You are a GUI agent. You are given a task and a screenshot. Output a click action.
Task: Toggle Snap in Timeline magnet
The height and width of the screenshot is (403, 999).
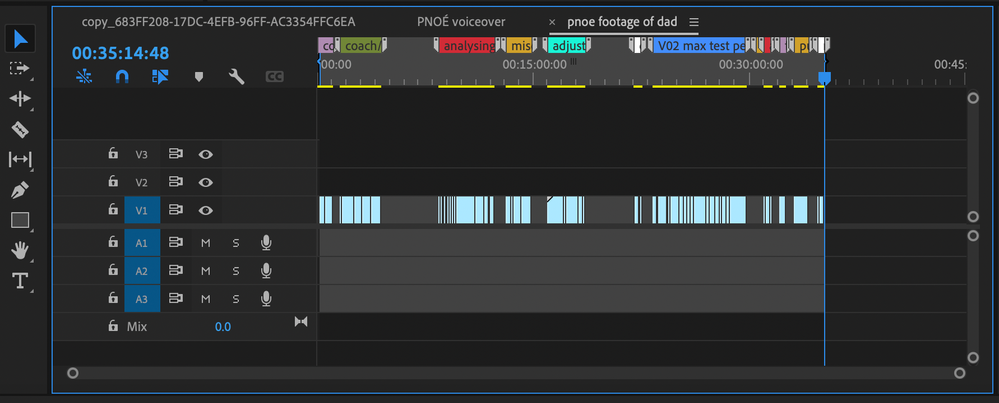tap(122, 76)
